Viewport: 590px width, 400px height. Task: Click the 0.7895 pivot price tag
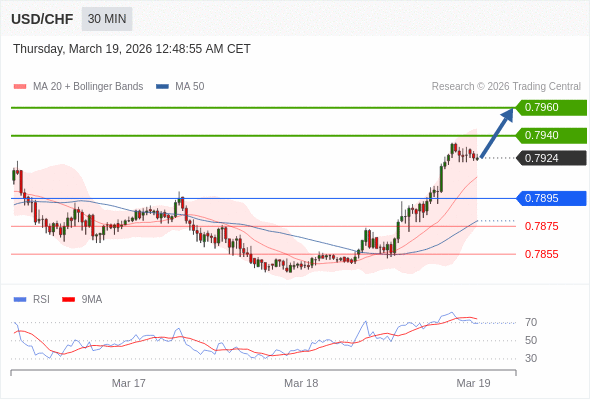(551, 198)
